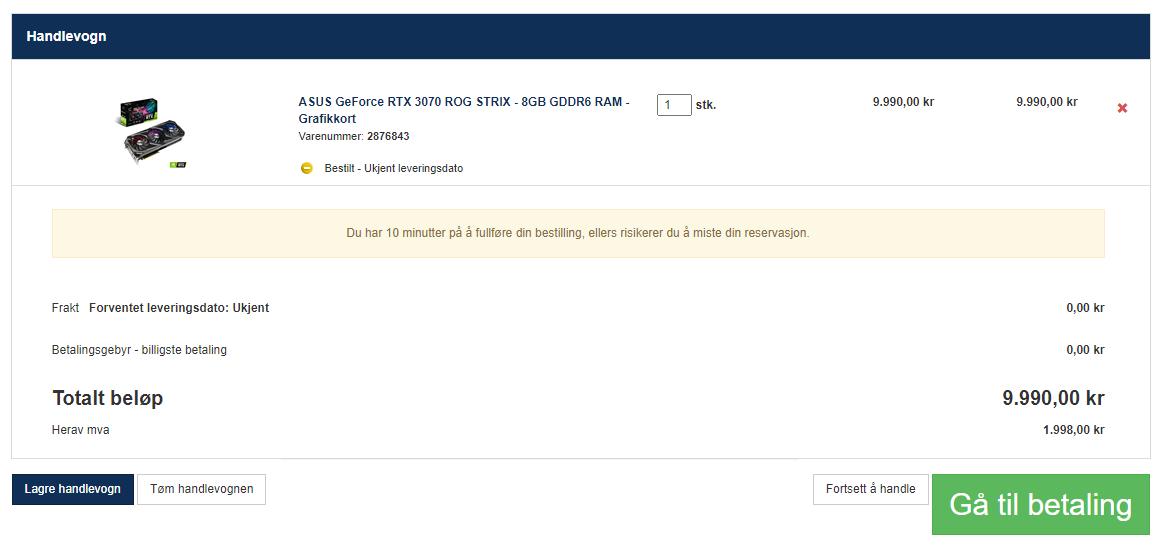Click the VAT amount 1.998,00 kr

pyautogui.click(x=1074, y=429)
